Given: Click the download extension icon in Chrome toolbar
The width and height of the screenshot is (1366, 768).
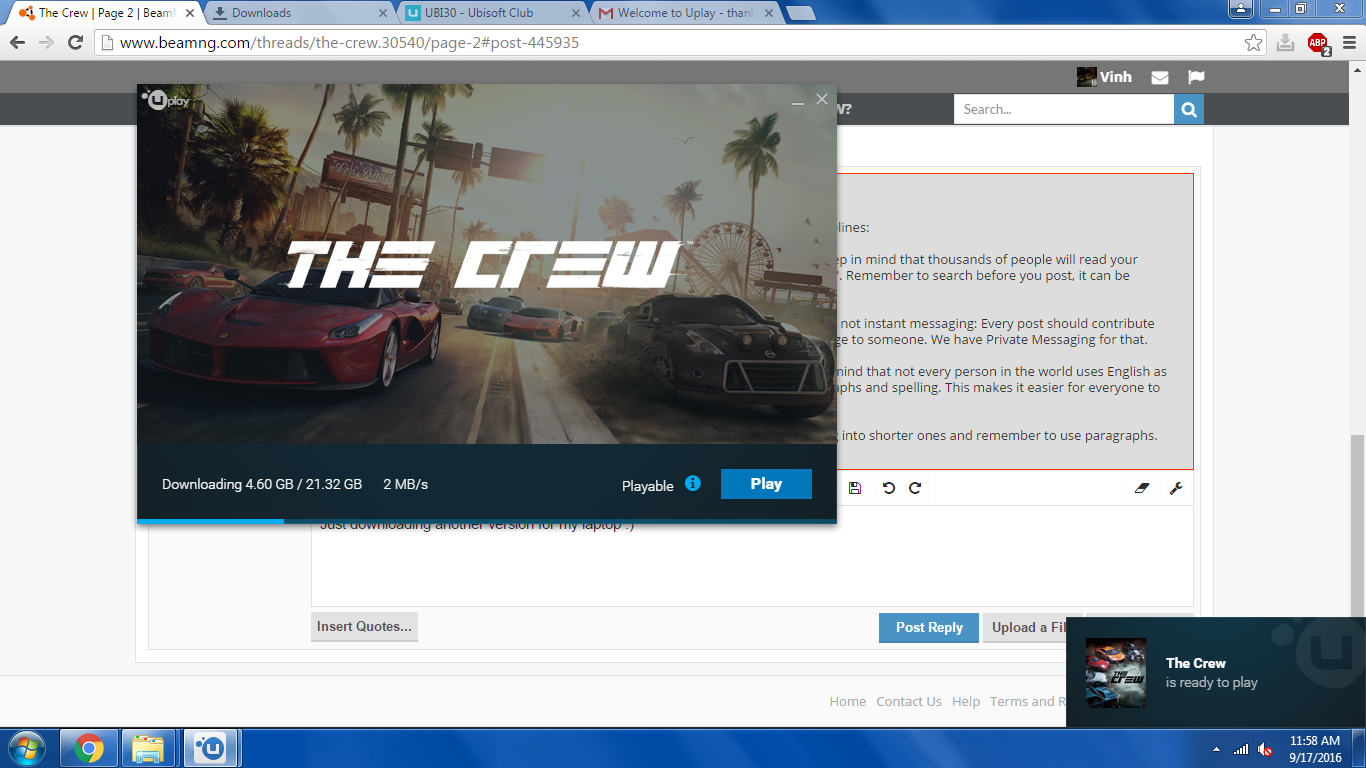Looking at the screenshot, I should point(1286,43).
